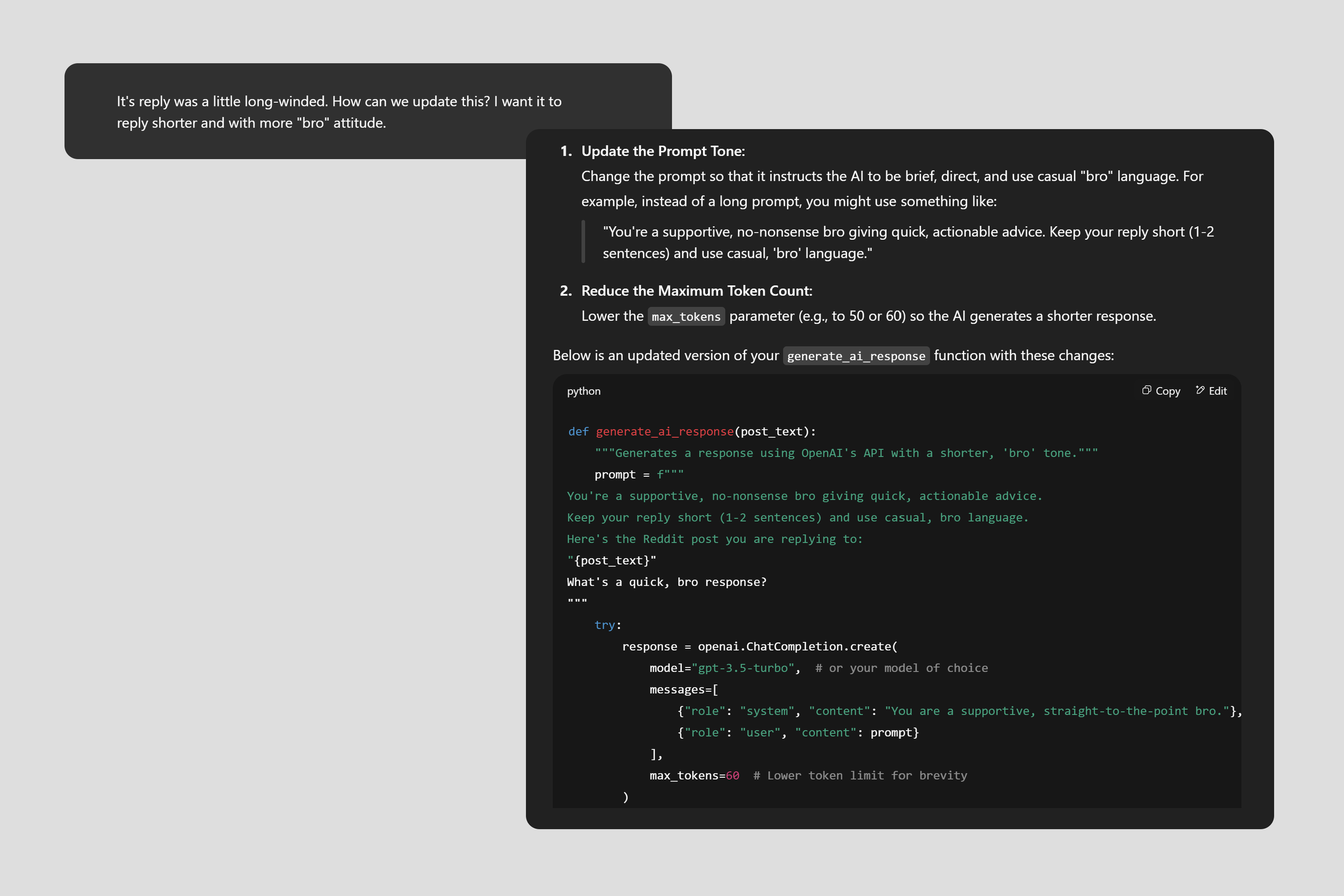Click the "gpt-3.5-turbo" model string
Screen dimensions: 1344x896
(743, 668)
